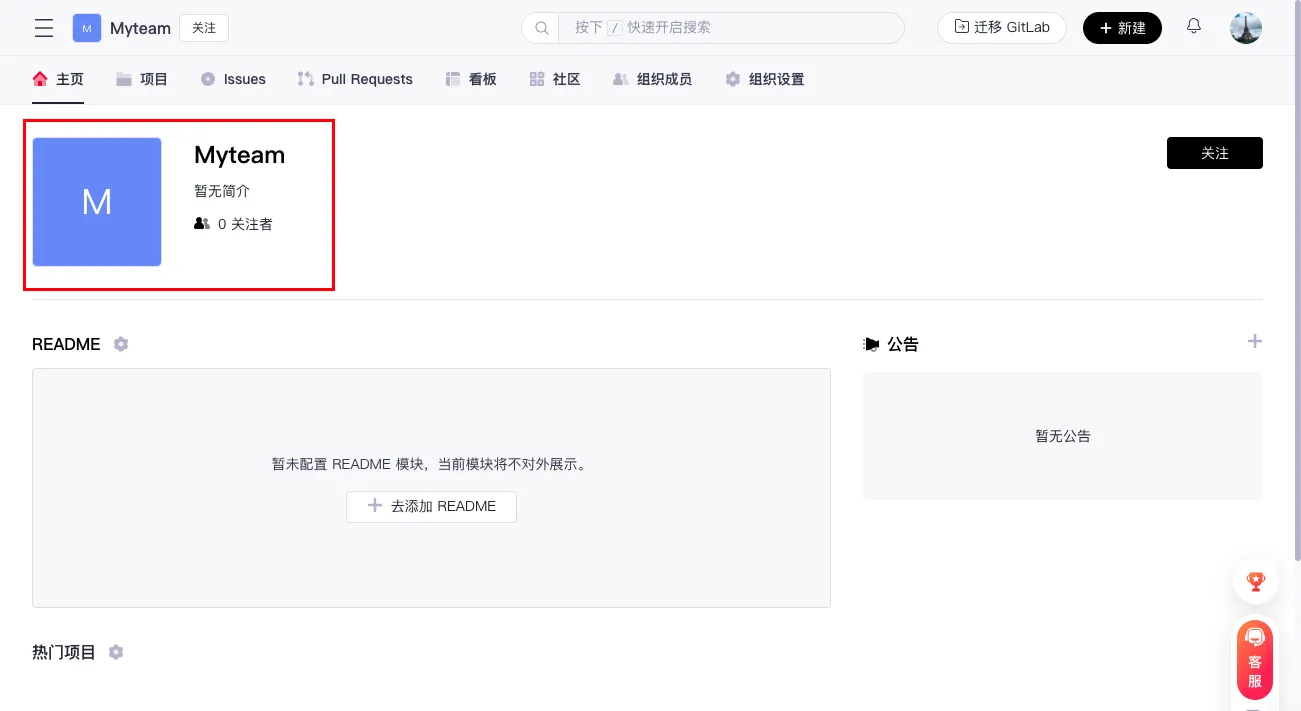Click the large Myteam avatar thumbnail
The width and height of the screenshot is (1301, 711).
97,202
